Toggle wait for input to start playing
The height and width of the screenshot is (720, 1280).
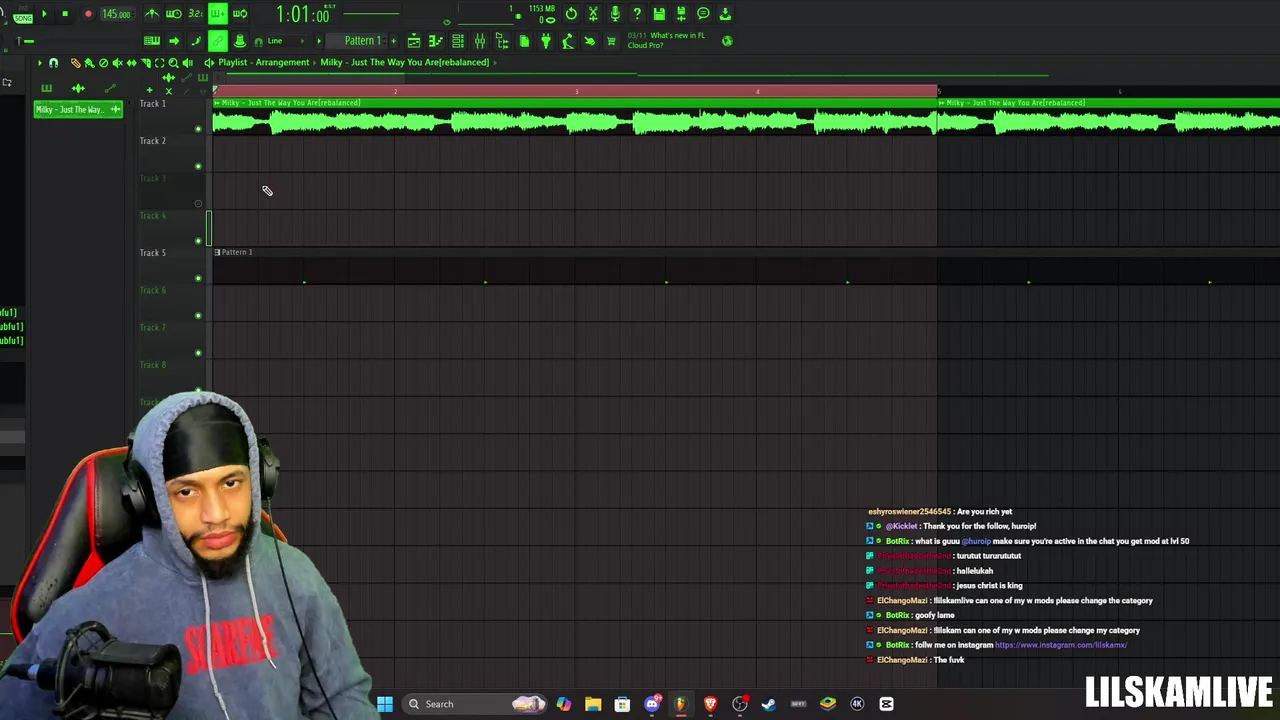[x=173, y=14]
